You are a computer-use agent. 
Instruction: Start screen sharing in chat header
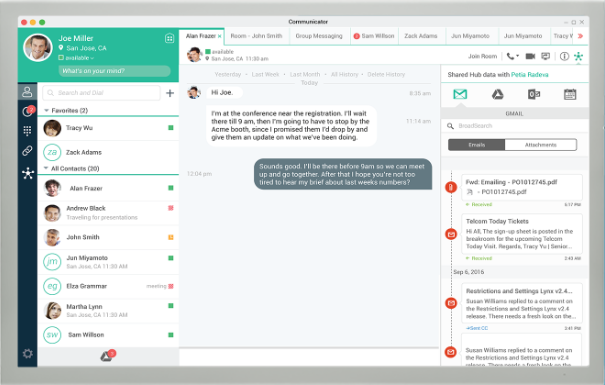(x=546, y=56)
